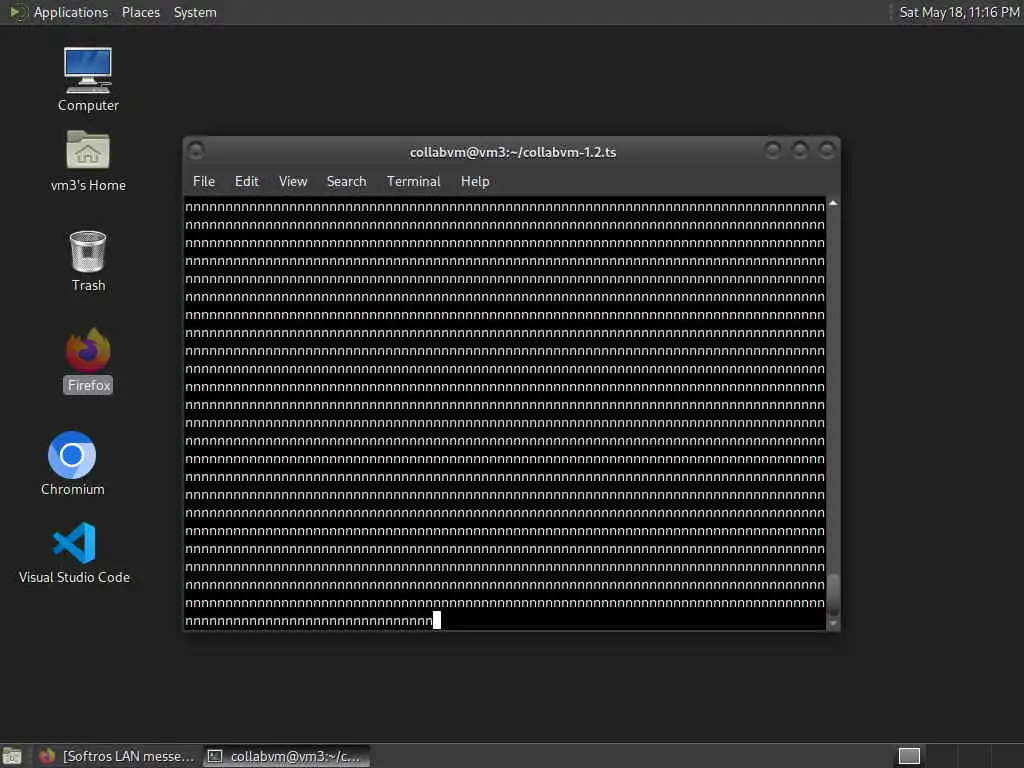Open the terminal Help menu
Screen dimensions: 1024x768
(475, 182)
